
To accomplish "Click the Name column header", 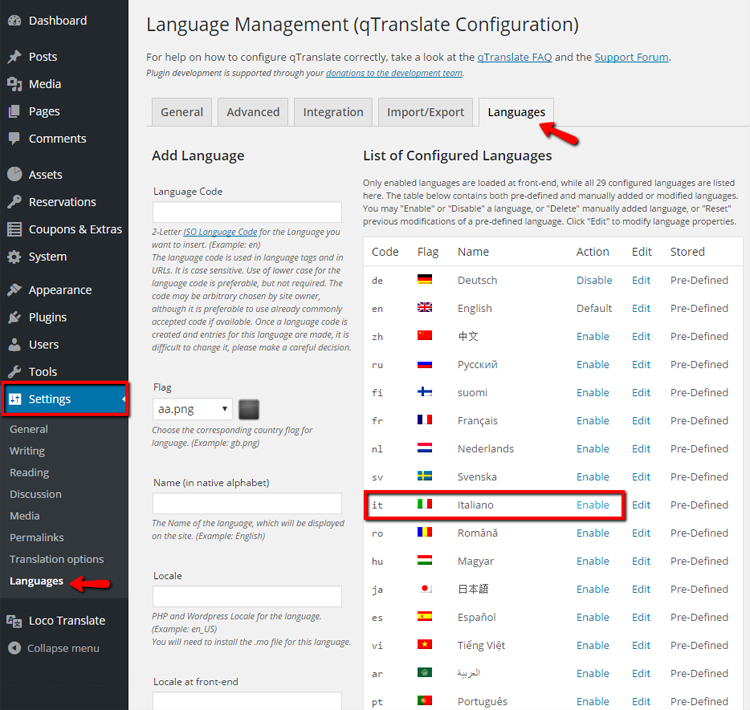I will (x=473, y=252).
